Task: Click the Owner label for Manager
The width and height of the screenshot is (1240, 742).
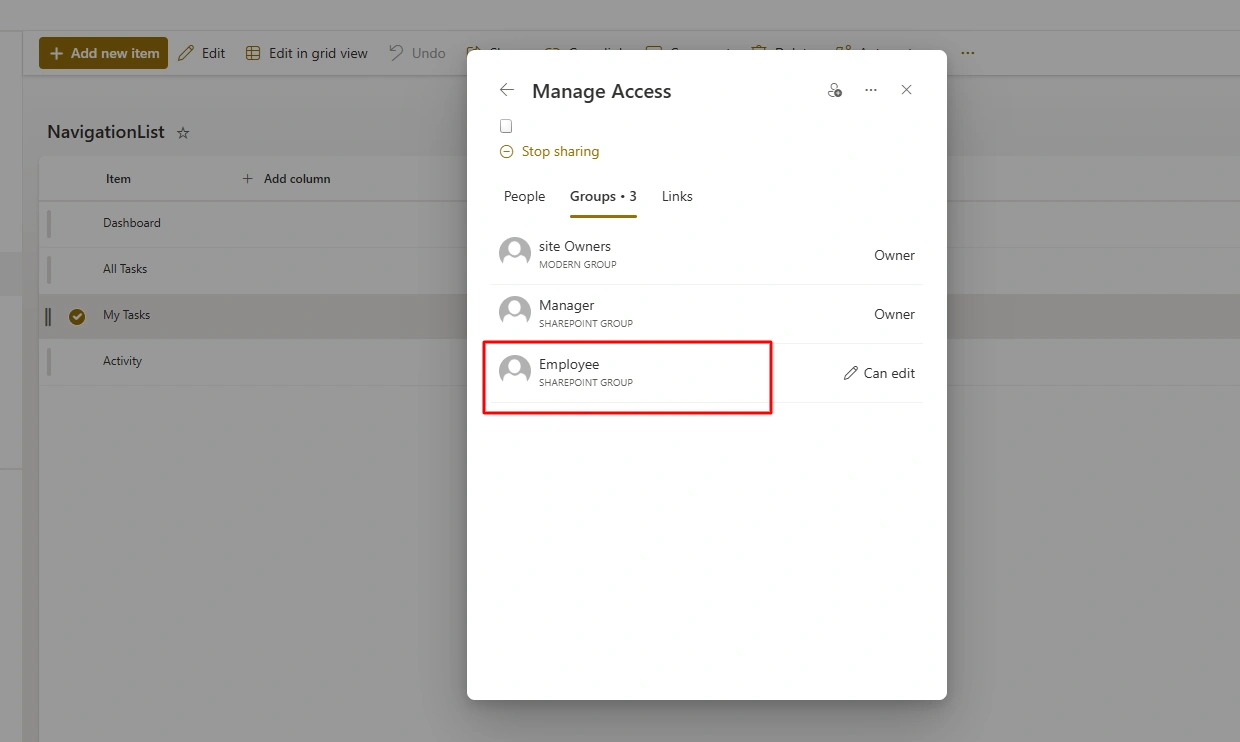Action: (894, 314)
